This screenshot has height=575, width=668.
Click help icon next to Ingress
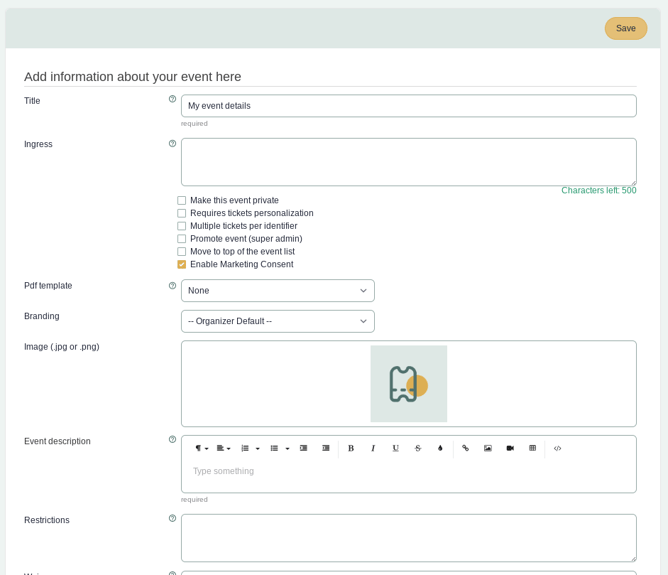pyautogui.click(x=172, y=144)
